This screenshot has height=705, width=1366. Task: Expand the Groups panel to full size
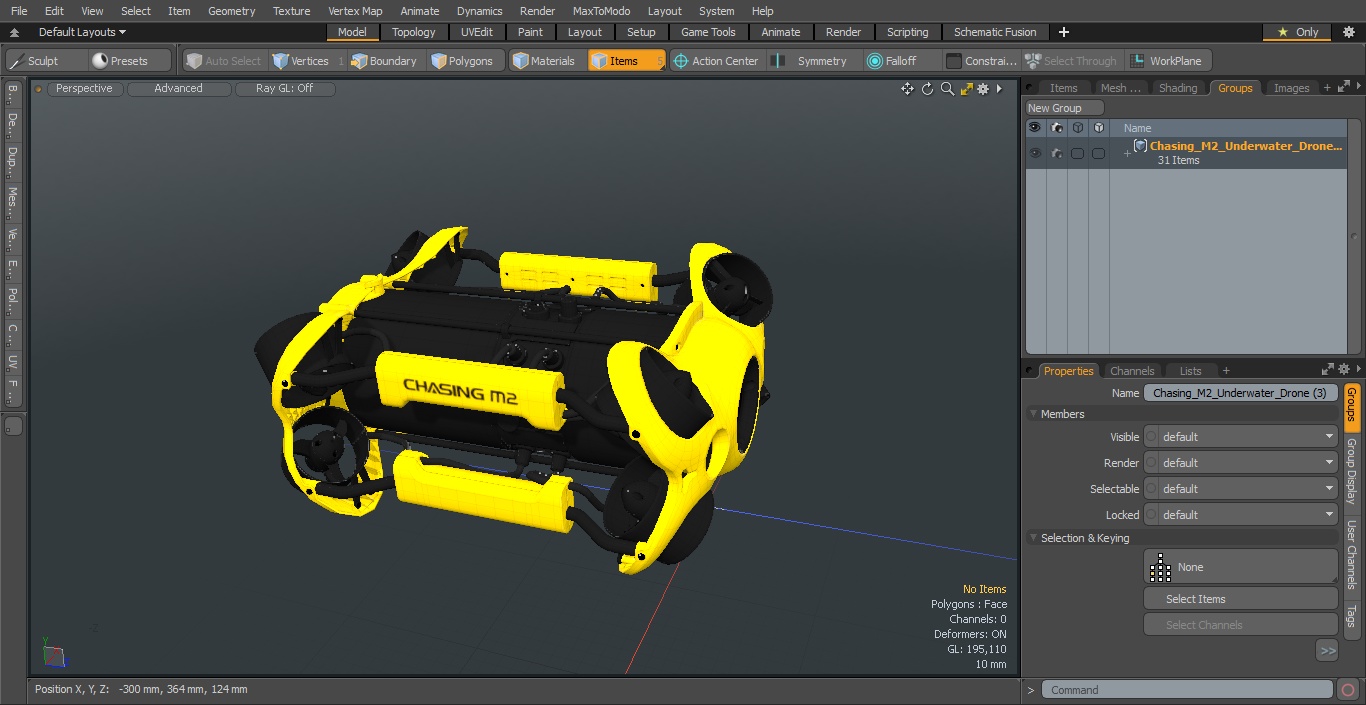click(1343, 88)
